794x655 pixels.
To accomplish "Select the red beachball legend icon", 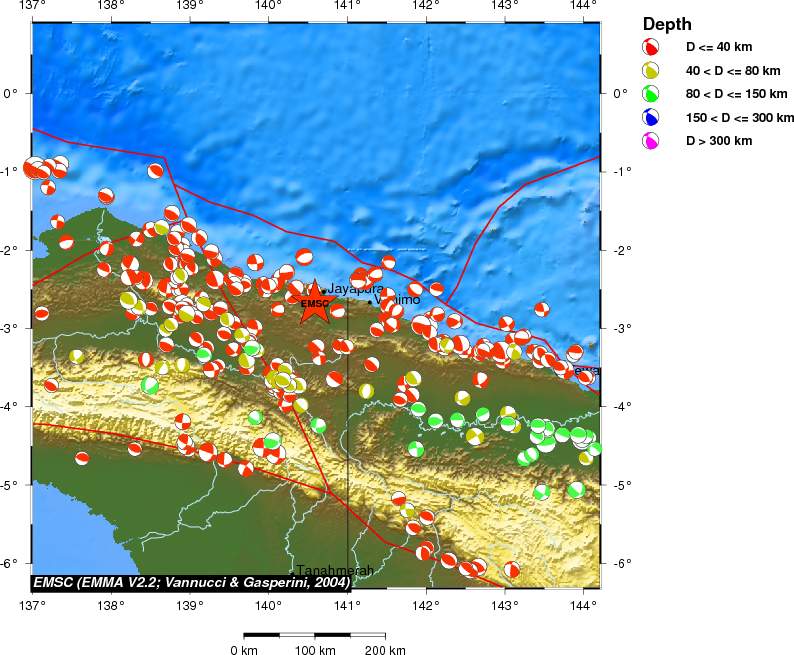I will pos(651,47).
